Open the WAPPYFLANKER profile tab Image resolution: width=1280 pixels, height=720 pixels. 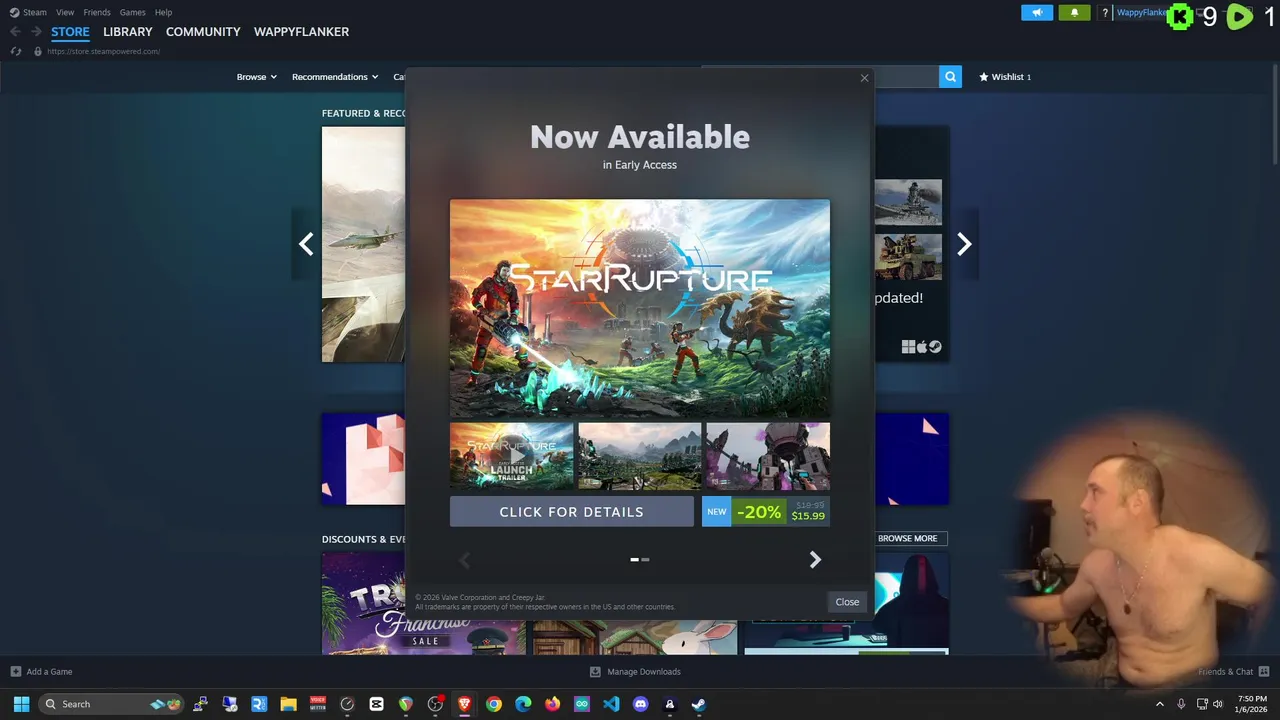[301, 32]
